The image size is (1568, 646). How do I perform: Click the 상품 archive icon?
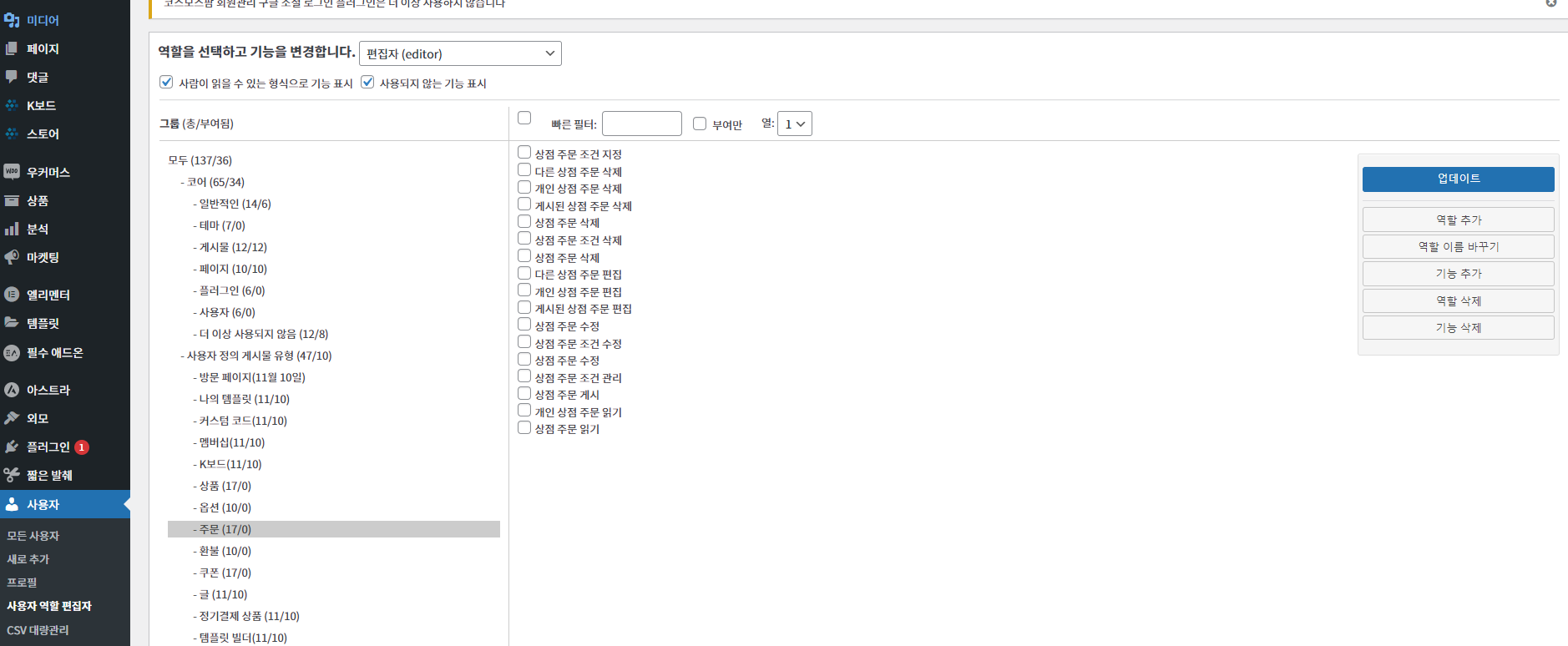[12, 200]
